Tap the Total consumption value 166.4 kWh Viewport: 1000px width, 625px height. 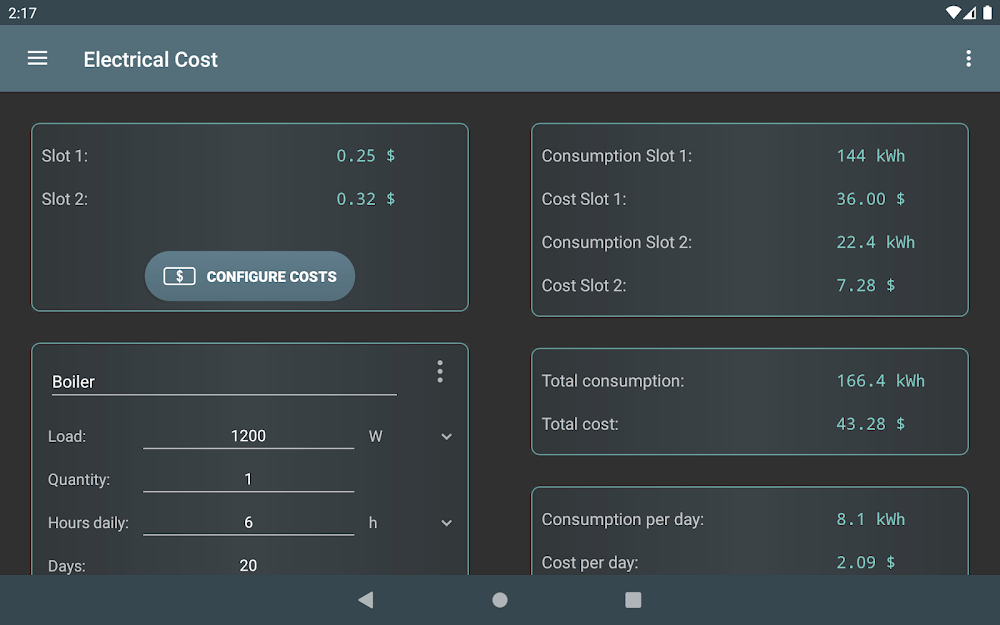tap(880, 381)
